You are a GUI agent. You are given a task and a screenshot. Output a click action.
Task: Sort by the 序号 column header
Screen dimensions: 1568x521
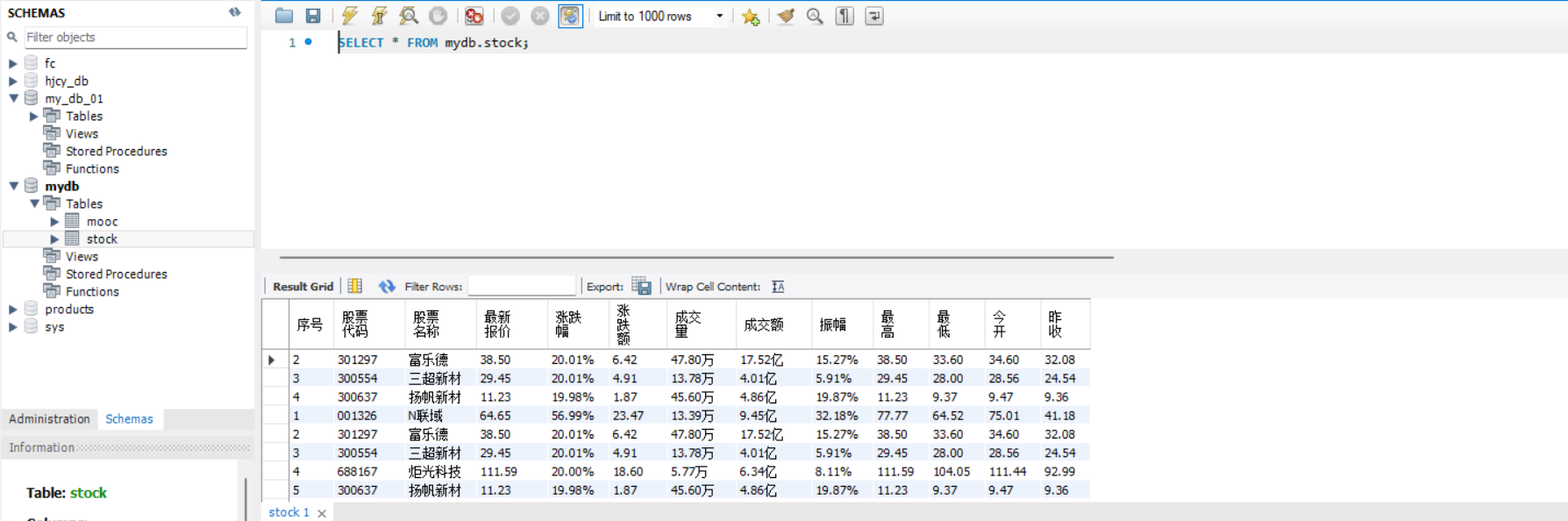point(310,325)
